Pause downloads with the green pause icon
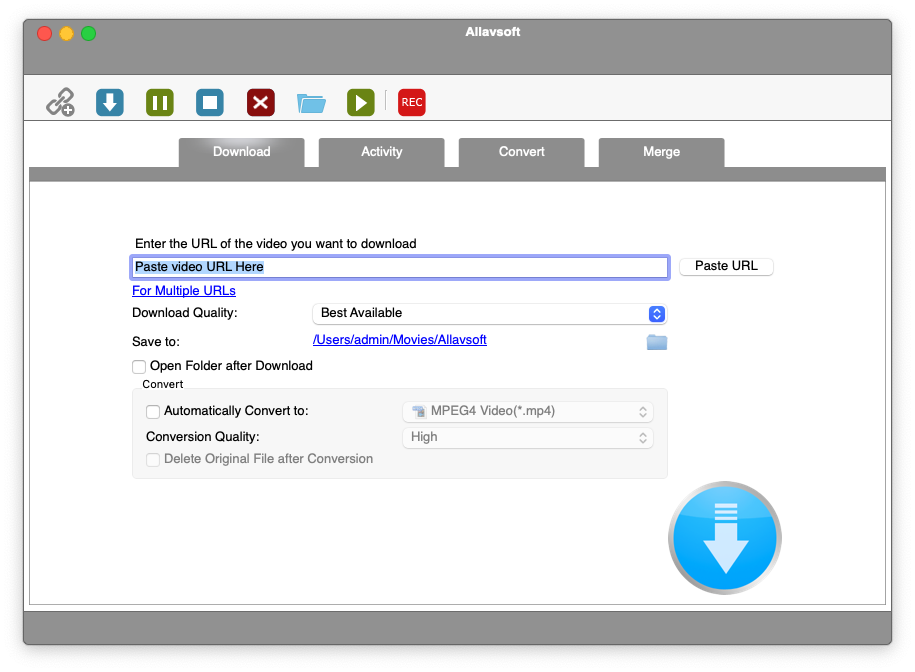 160,103
